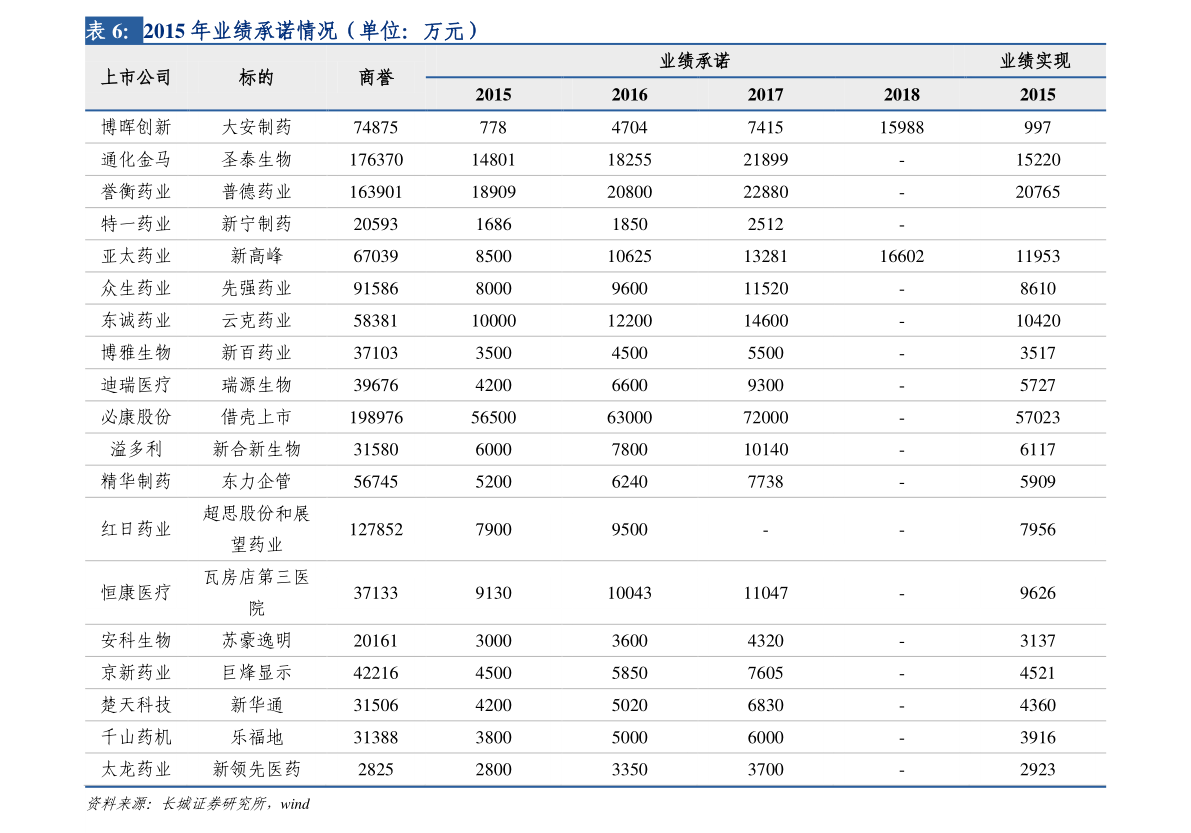Pick company name '千山药机'
1191x833 pixels.
tap(136, 737)
